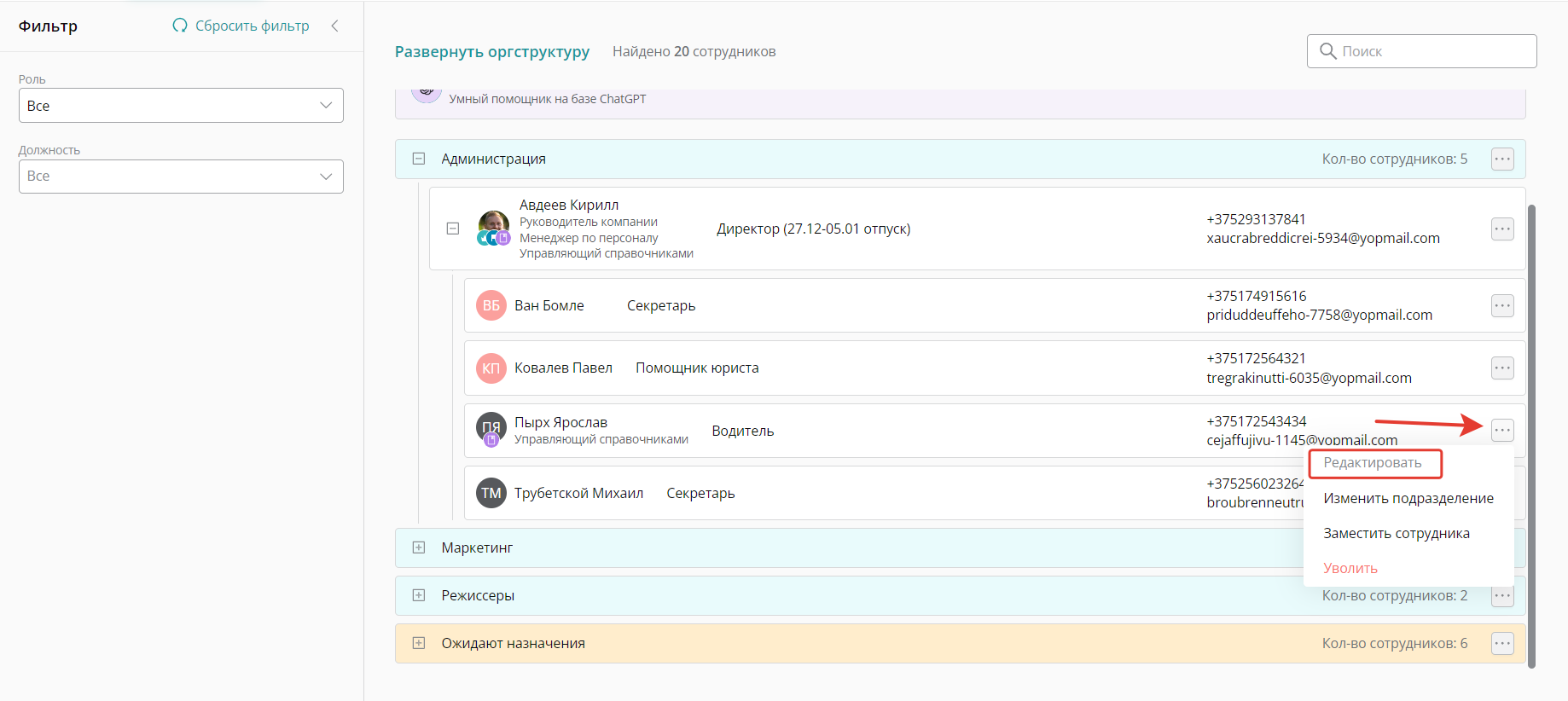1568x701 pixels.
Task: Click the ТМ avatar of Трубетской Михаил
Action: 491,493
